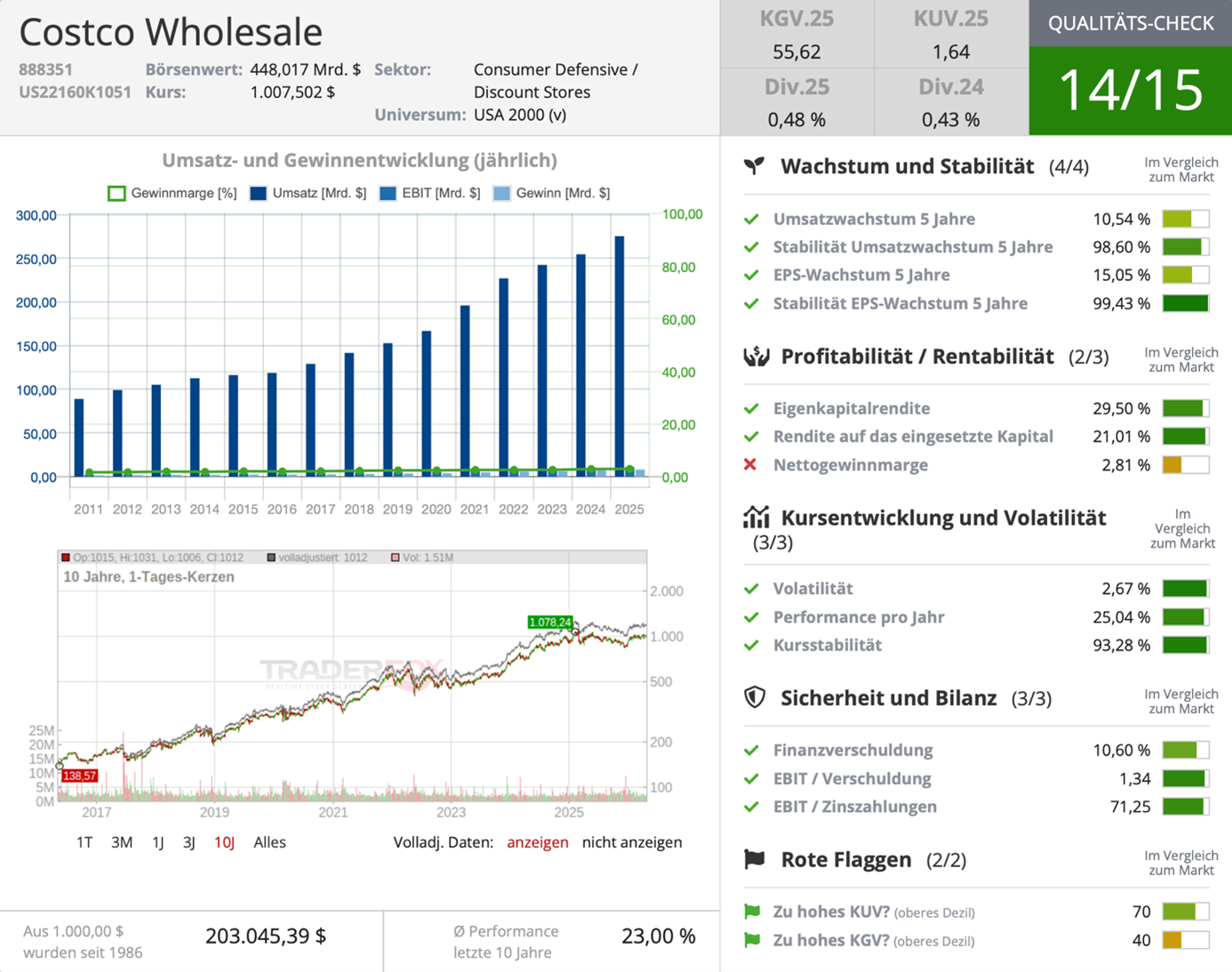The height and width of the screenshot is (972, 1232).
Task: Switch the price chart to 3M
Action: pos(122,842)
